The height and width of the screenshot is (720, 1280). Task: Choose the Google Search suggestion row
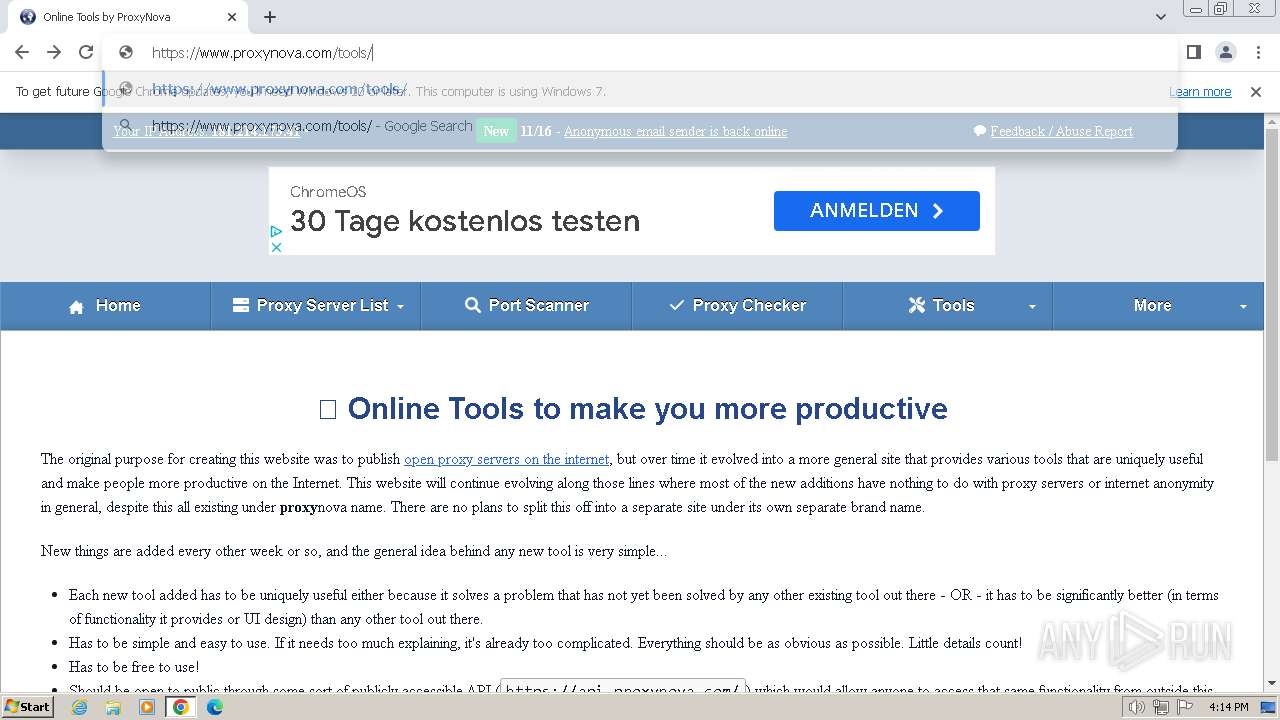(x=640, y=126)
